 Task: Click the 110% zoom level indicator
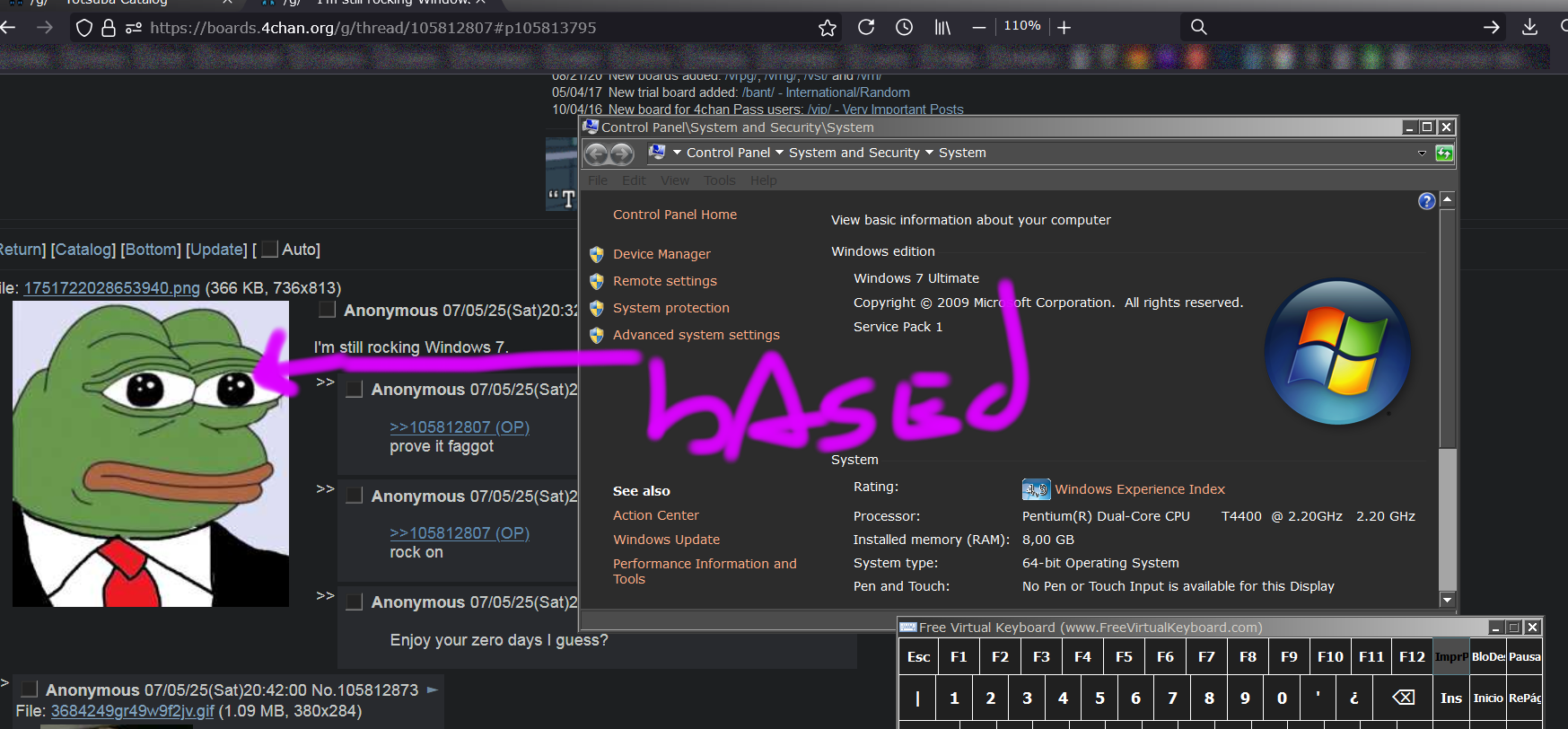[1022, 26]
